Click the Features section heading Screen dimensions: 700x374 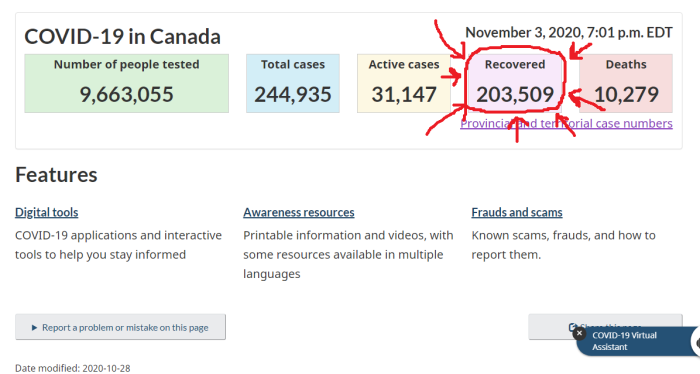tap(56, 175)
